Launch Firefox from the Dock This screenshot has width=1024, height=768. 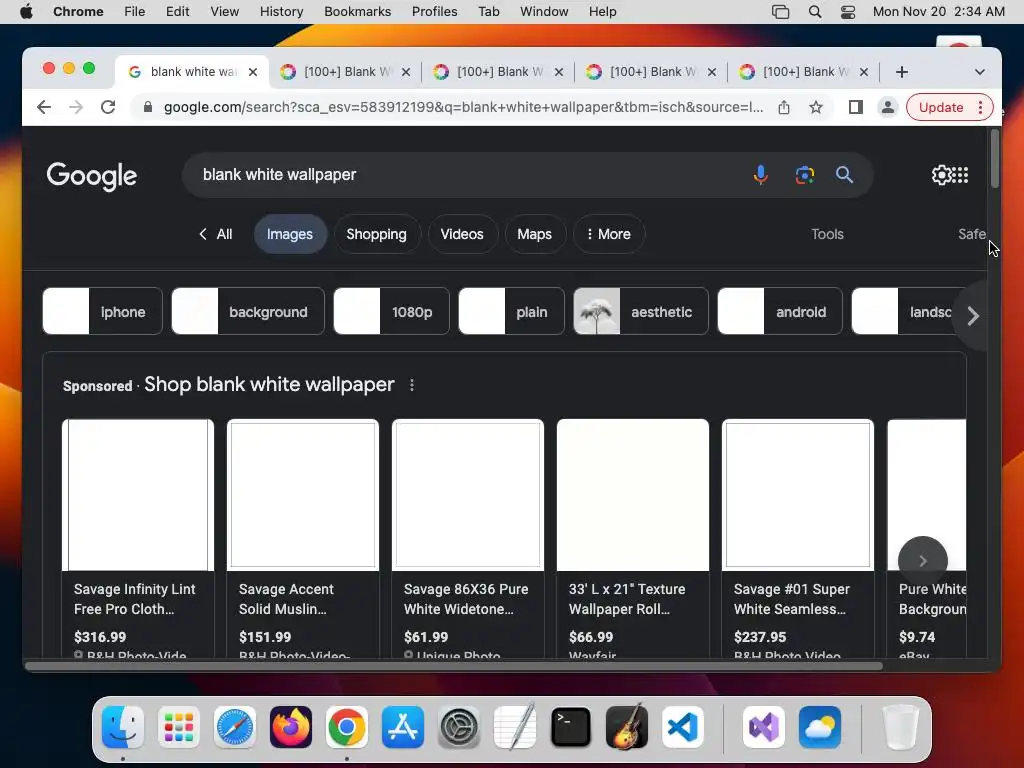[x=291, y=727]
